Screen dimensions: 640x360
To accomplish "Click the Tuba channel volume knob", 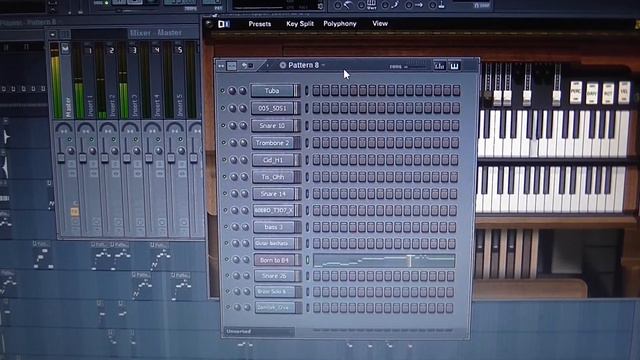I will coord(242,91).
